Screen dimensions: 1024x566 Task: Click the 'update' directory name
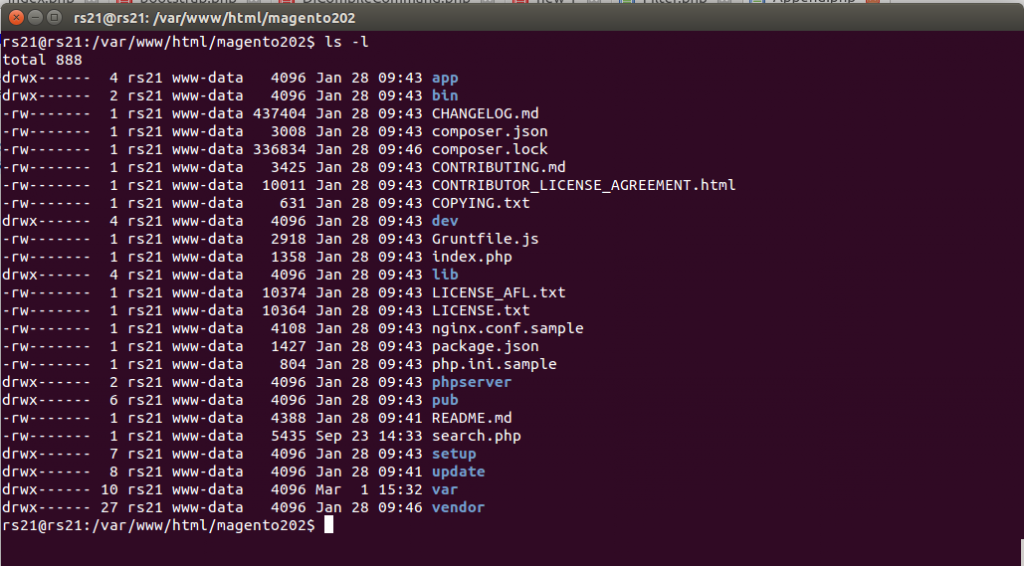point(458,471)
